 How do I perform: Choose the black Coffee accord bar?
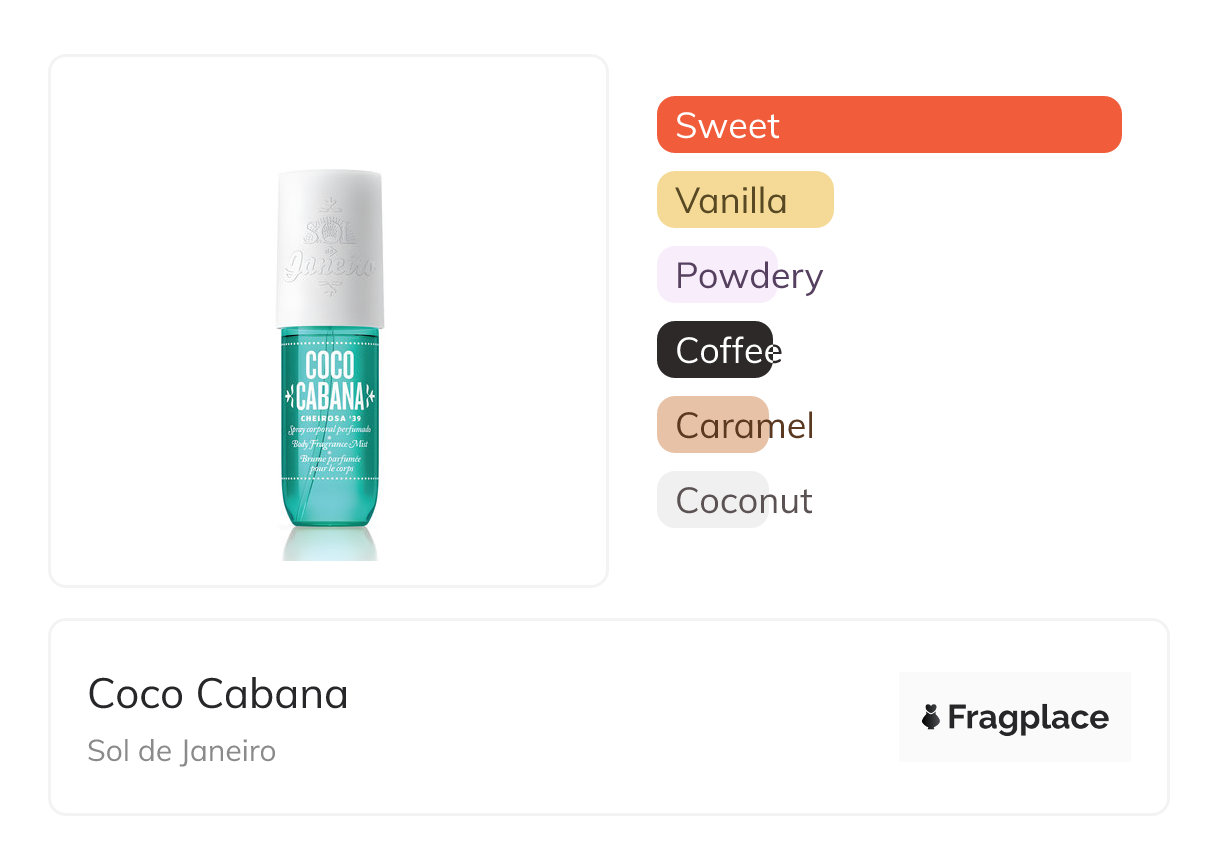714,350
